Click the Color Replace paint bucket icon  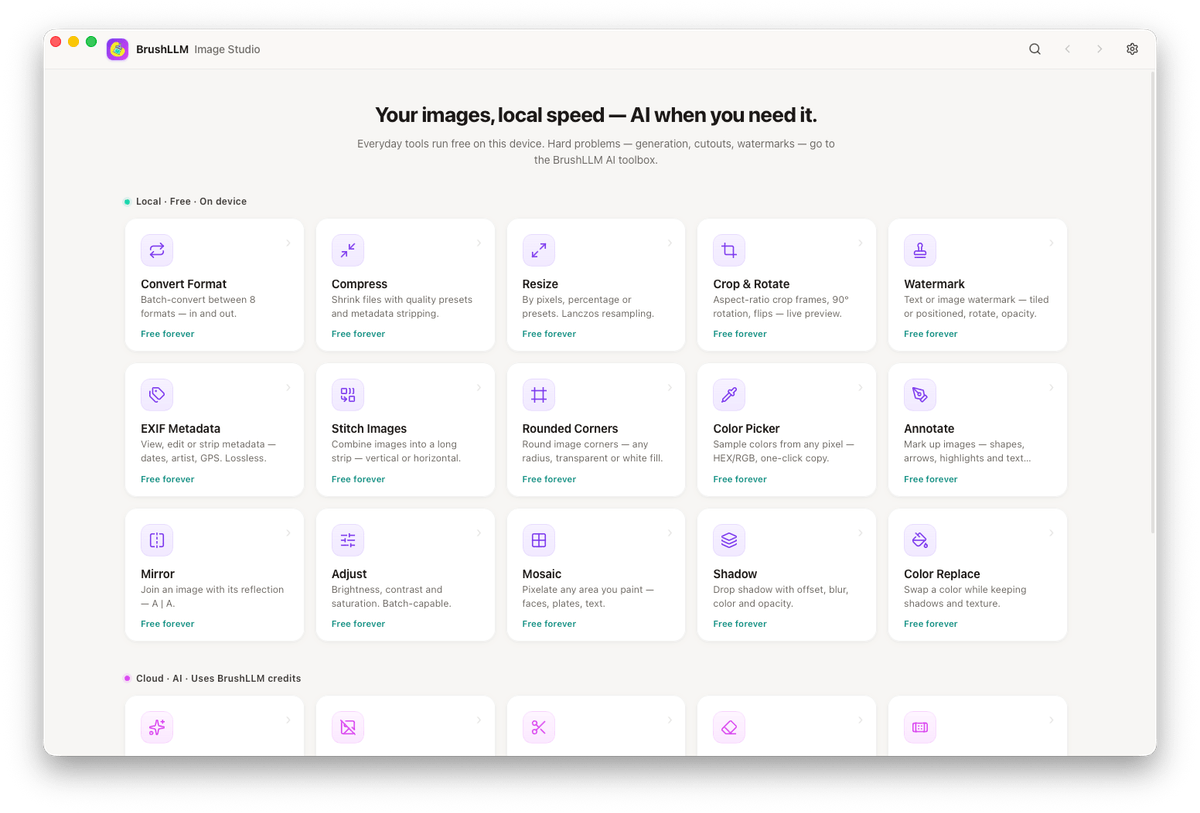(920, 540)
